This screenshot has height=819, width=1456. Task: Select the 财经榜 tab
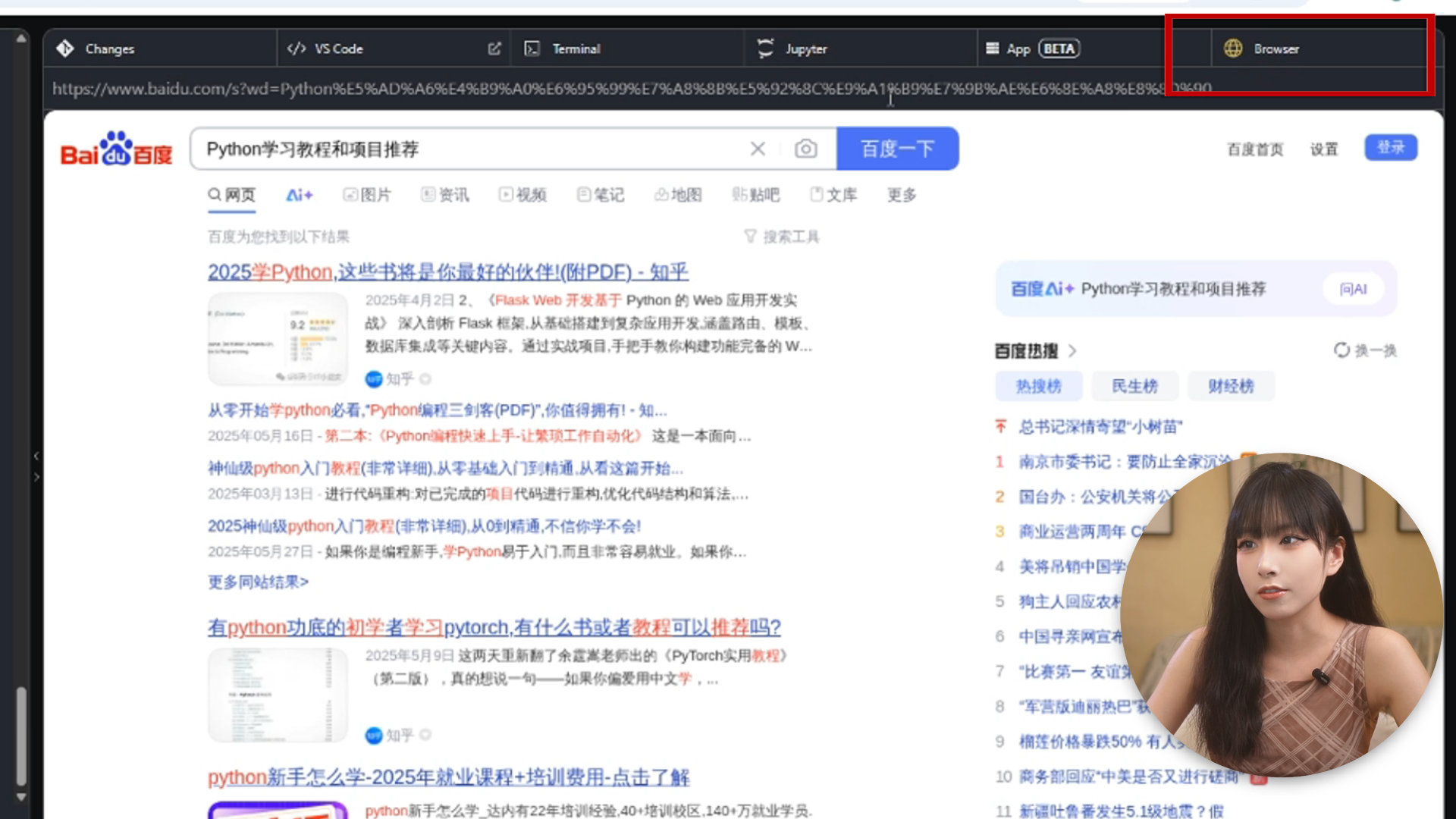pyautogui.click(x=1232, y=386)
